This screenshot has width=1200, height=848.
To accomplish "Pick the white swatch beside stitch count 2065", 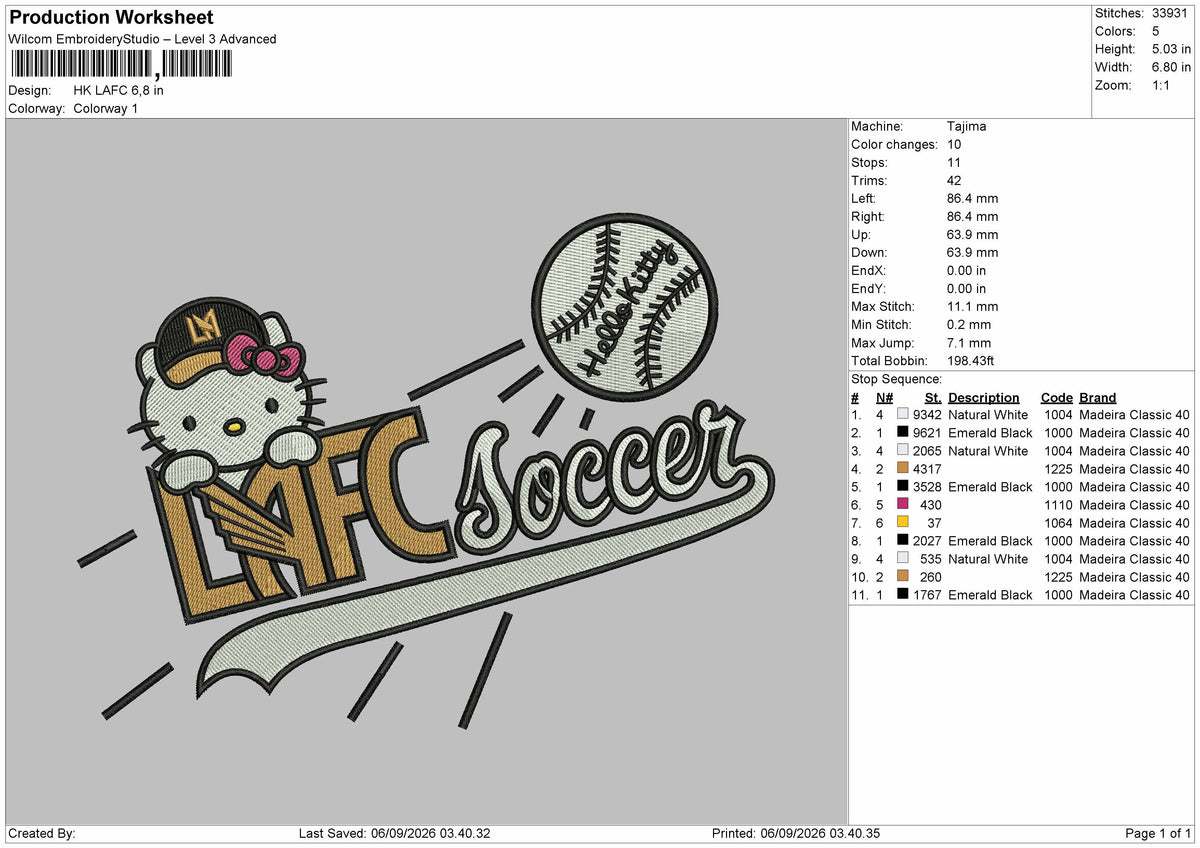I will pyautogui.click(x=903, y=451).
